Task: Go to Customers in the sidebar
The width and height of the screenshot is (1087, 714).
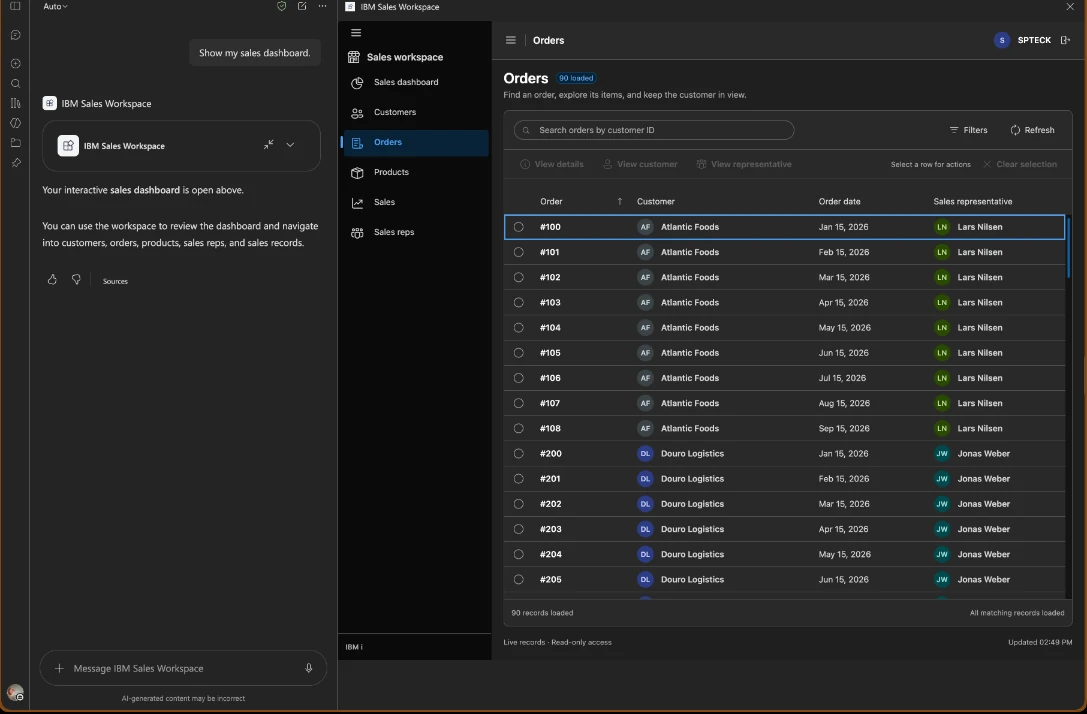Action: (x=416, y=112)
